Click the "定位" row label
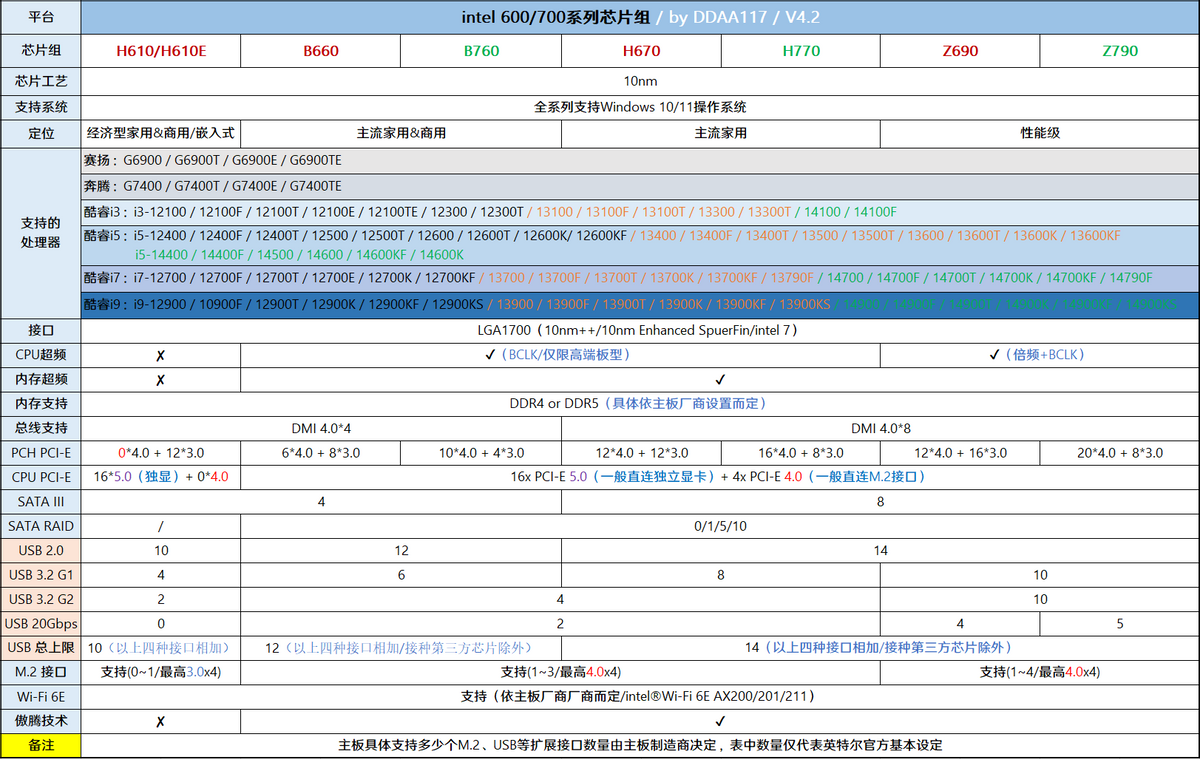This screenshot has height=759, width=1200. 41,133
